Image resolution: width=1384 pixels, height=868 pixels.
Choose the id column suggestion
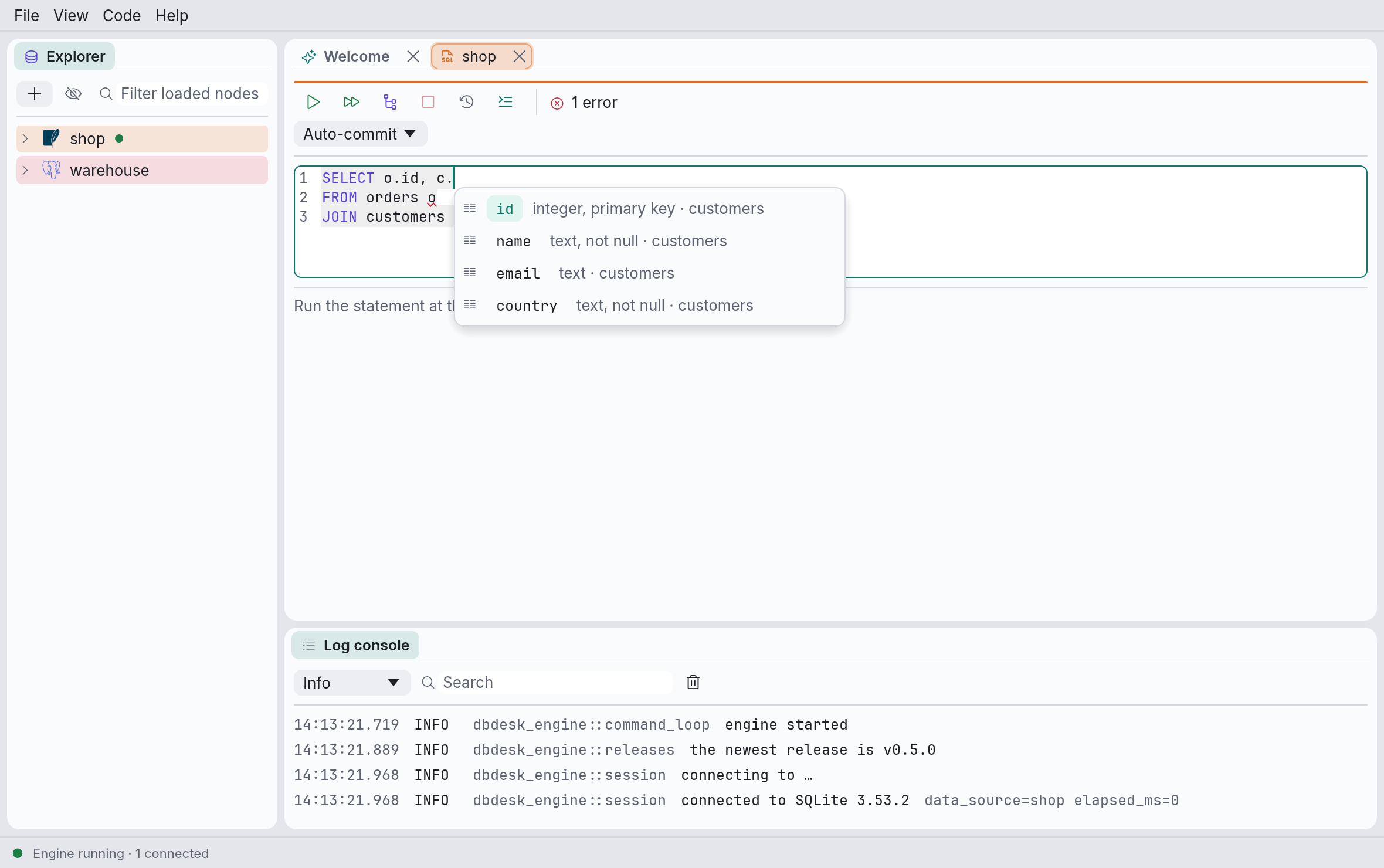(650, 209)
